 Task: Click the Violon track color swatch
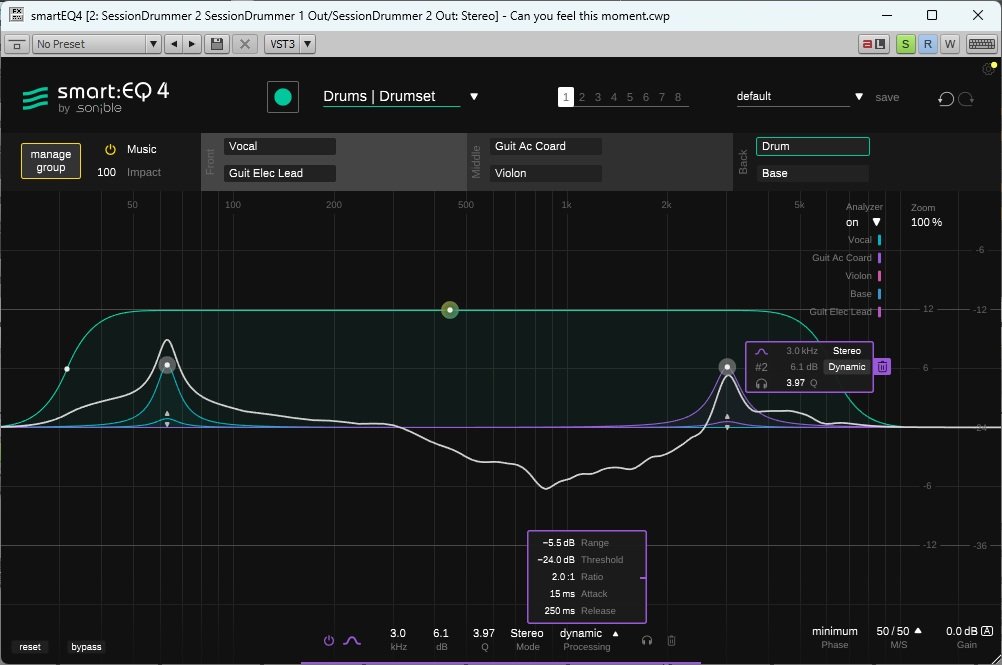[x=879, y=276]
